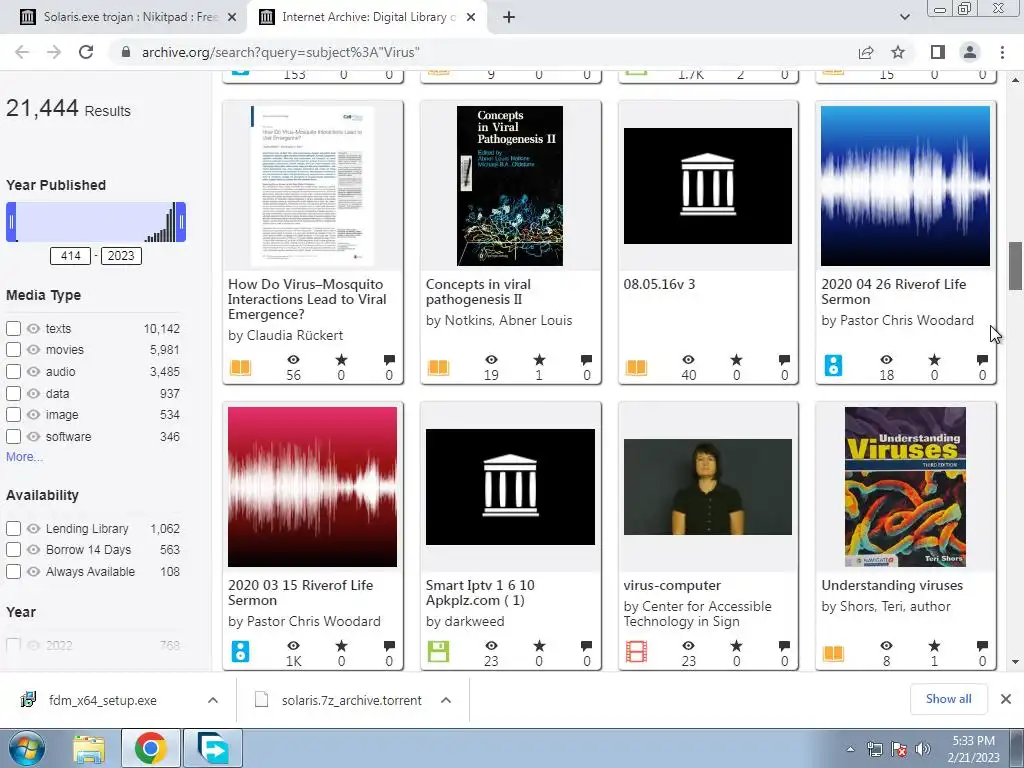Expand more media types with More...
The width and height of the screenshot is (1024, 768).
tap(24, 457)
